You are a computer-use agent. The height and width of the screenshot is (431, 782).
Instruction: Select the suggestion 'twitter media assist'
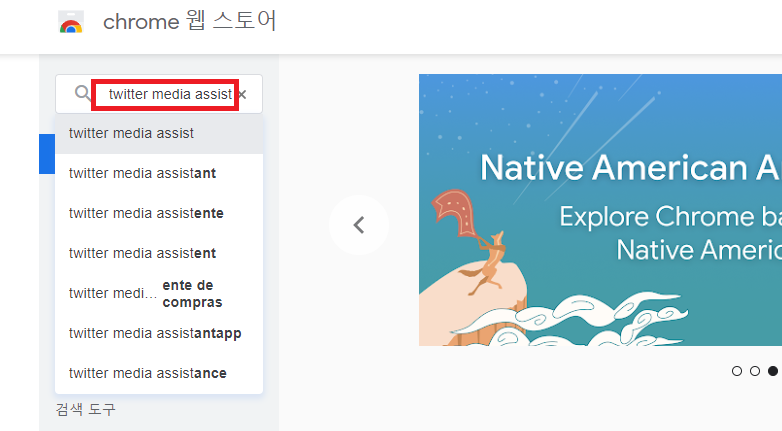pos(159,134)
